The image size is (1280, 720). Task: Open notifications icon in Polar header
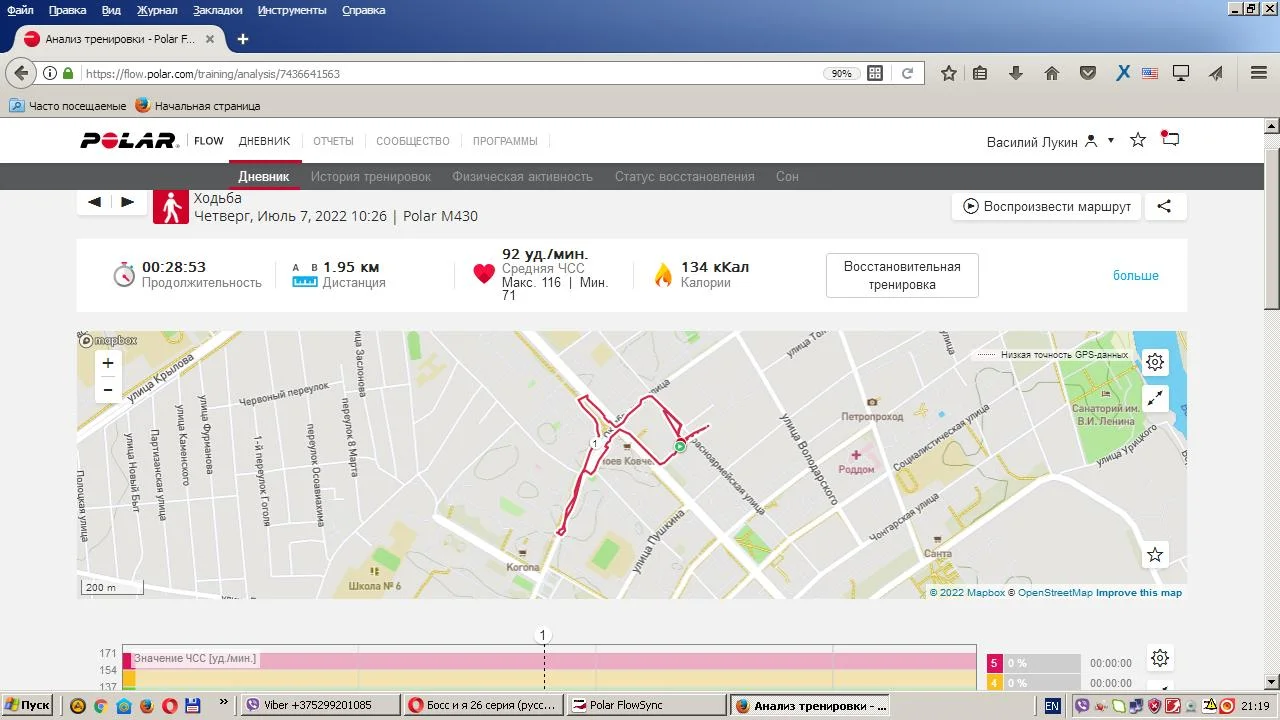pyautogui.click(x=1170, y=140)
